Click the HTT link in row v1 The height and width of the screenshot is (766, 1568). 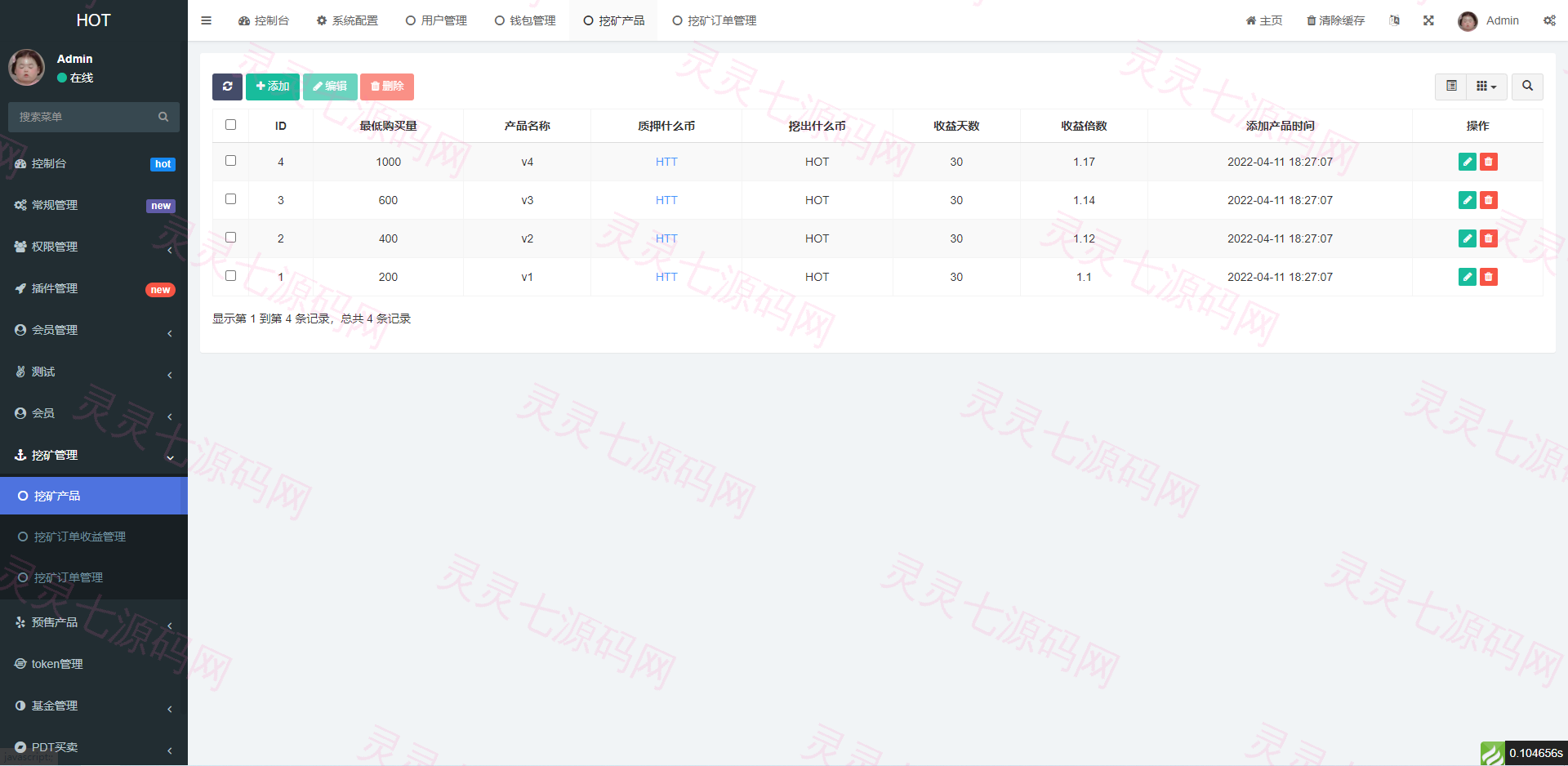(x=666, y=277)
